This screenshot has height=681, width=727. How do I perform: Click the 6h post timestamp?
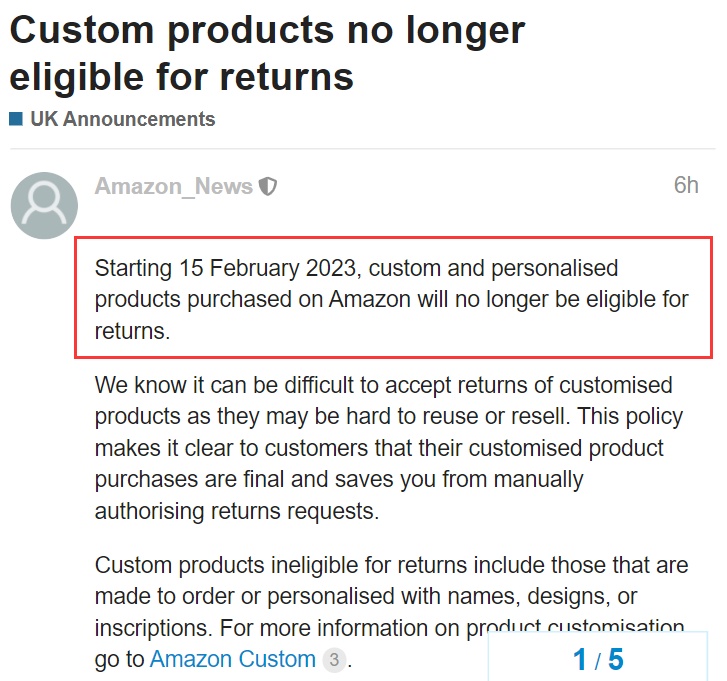(x=685, y=186)
